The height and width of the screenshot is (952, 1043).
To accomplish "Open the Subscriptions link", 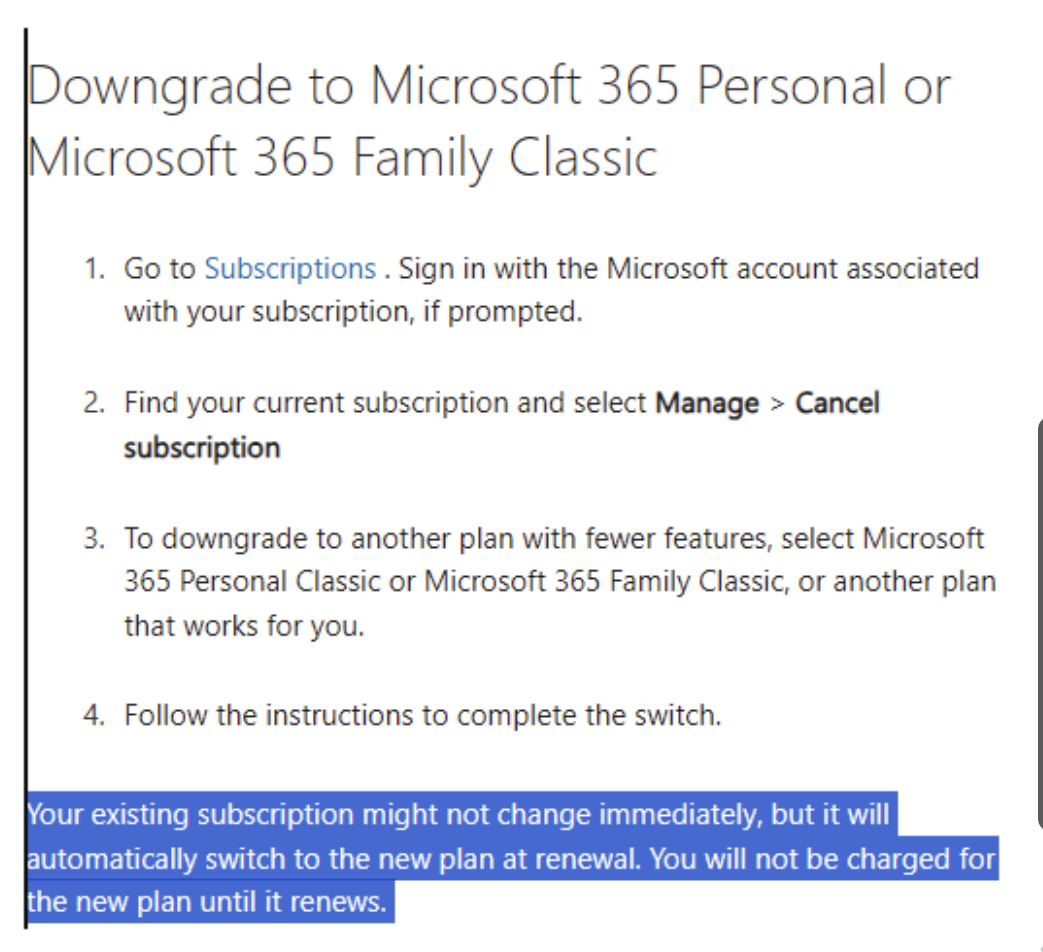I will (290, 269).
